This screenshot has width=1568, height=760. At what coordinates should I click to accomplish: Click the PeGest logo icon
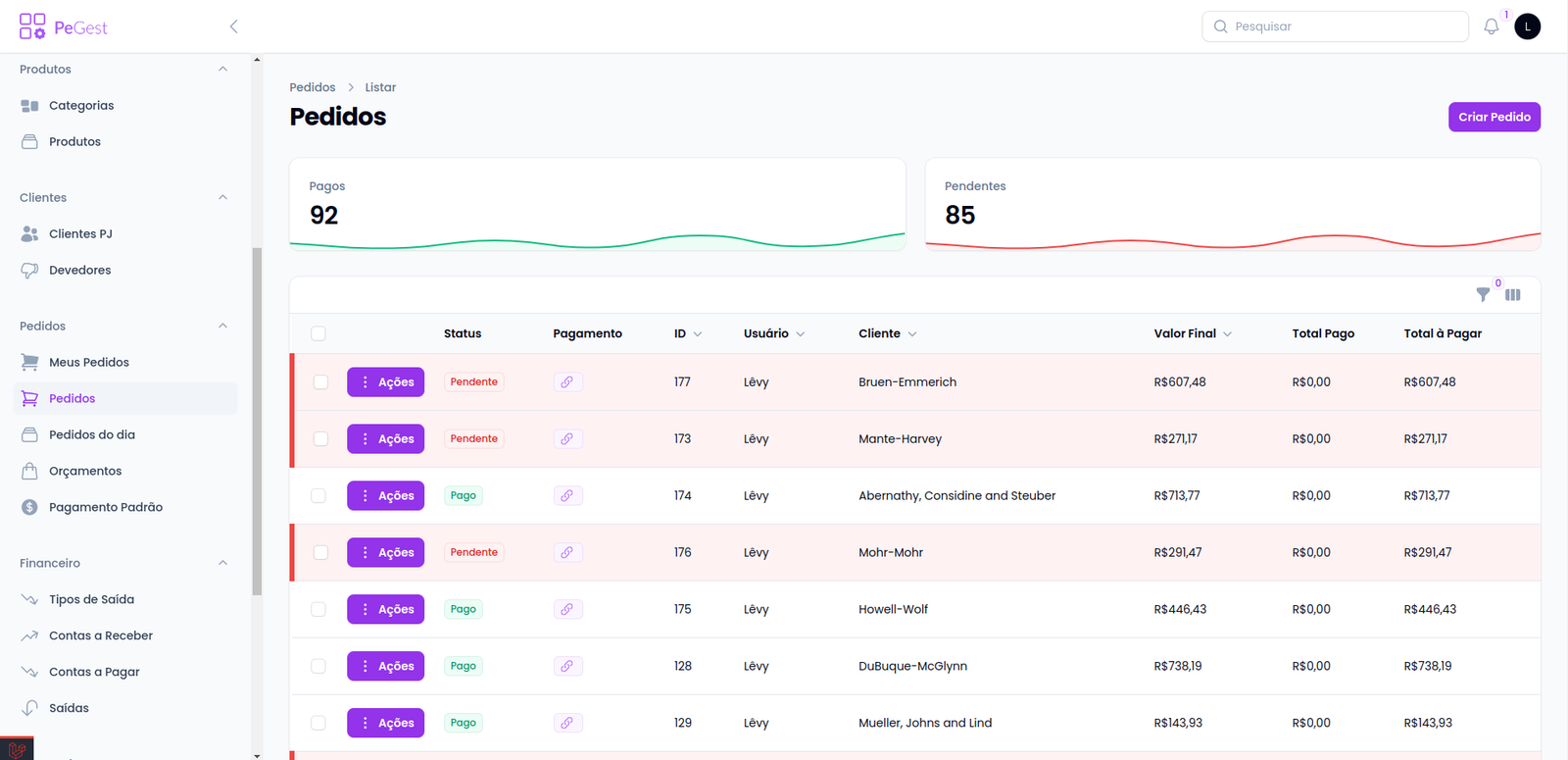[x=32, y=26]
